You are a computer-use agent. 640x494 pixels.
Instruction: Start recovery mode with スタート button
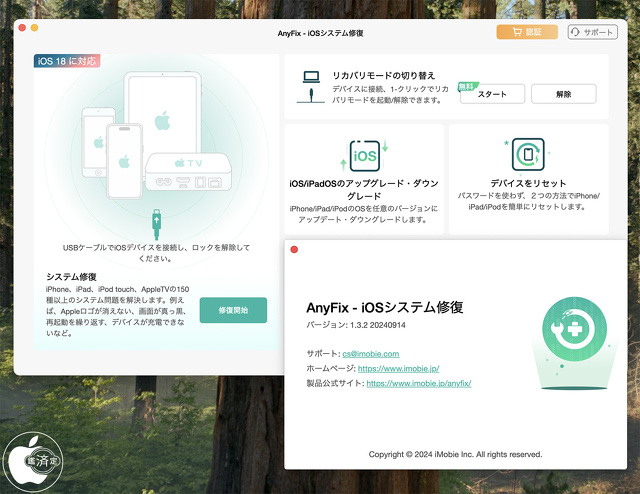[492, 94]
